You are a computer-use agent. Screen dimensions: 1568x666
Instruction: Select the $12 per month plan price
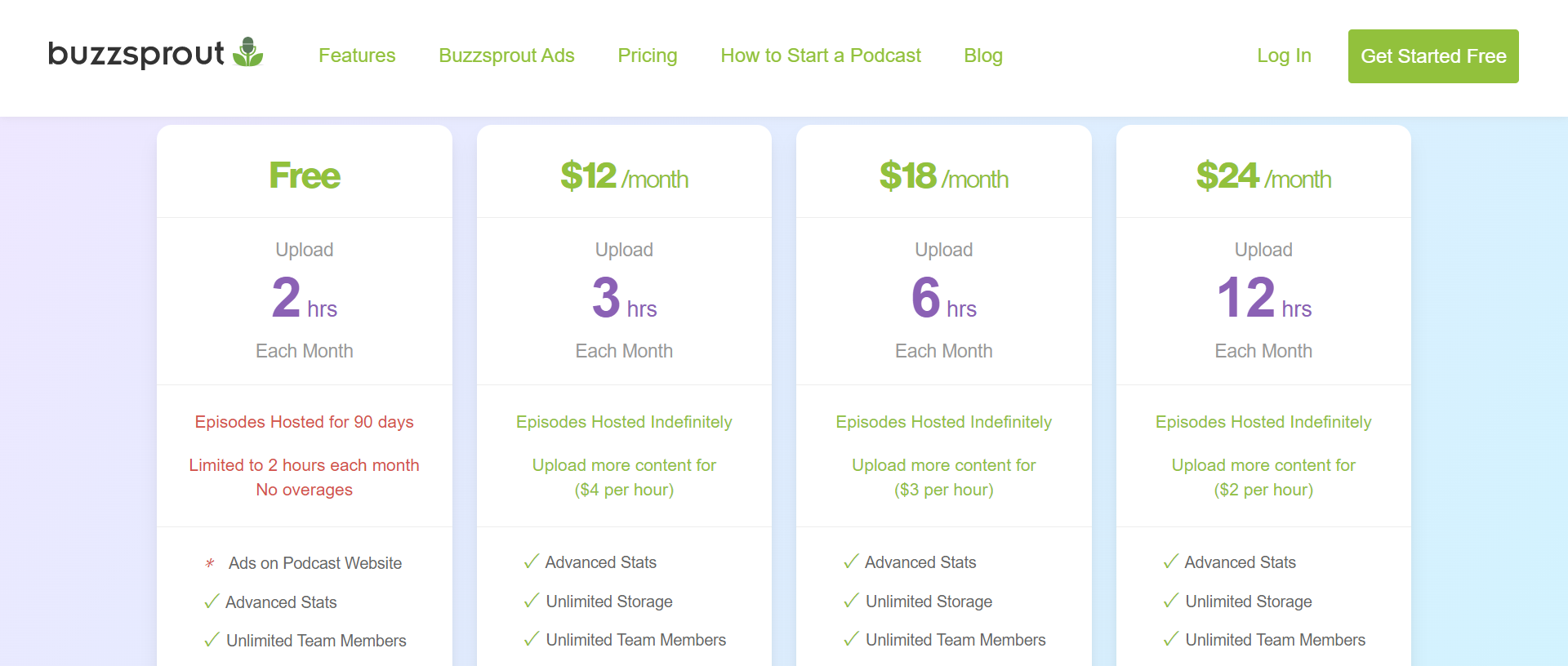click(623, 176)
